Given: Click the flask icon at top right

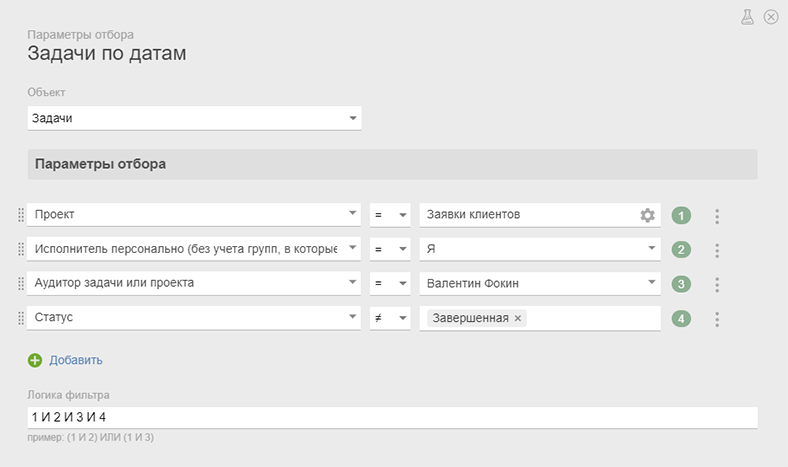Looking at the screenshot, I should click(746, 17).
